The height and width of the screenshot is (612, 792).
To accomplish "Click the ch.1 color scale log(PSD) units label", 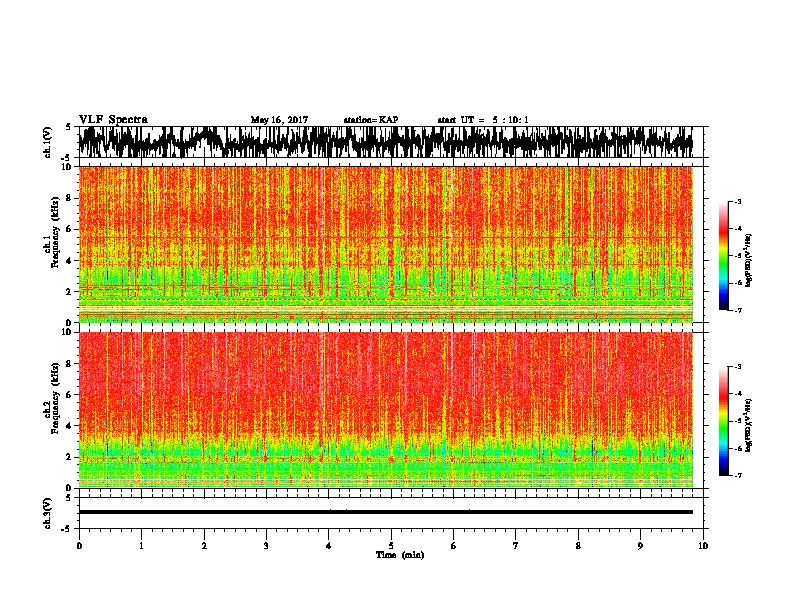I will point(748,261).
